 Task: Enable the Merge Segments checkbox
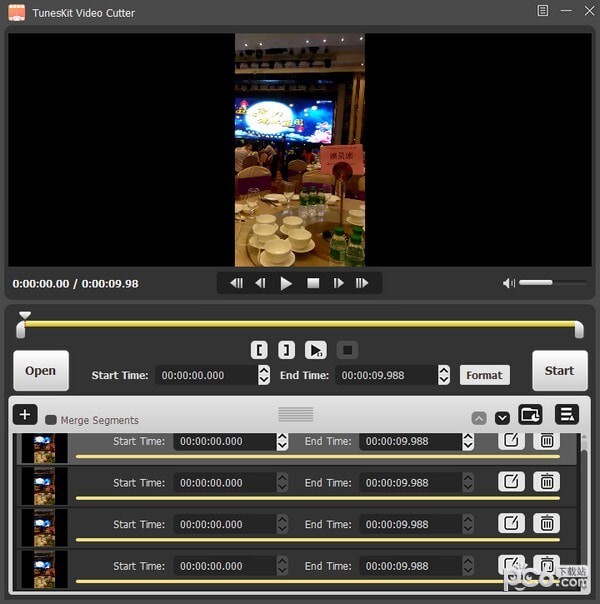[x=51, y=420]
